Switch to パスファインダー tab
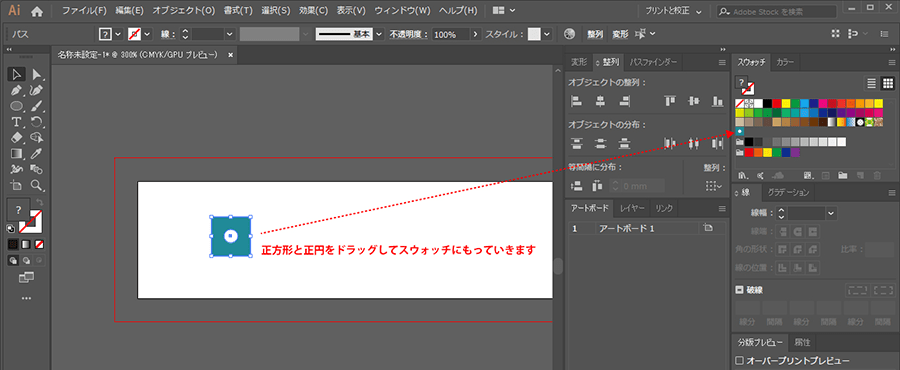Image resolution: width=900 pixels, height=370 pixels. point(653,62)
